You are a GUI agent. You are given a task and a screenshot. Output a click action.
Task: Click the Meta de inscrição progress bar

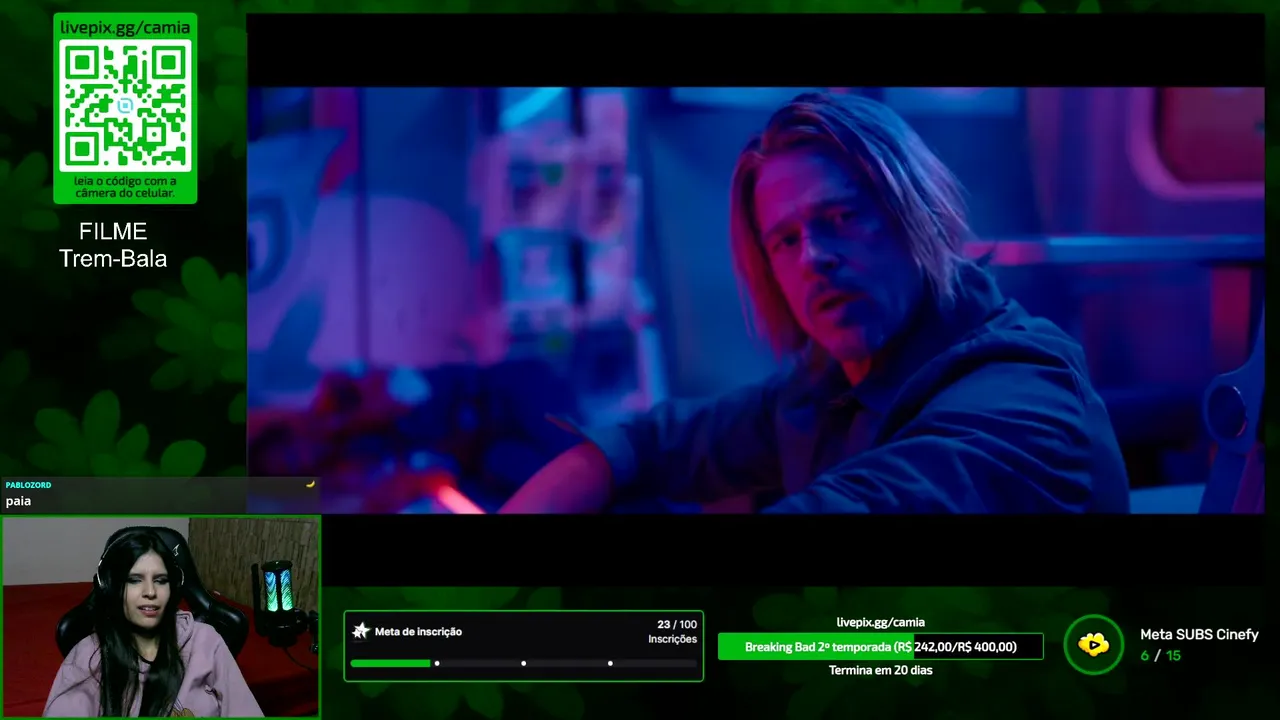(524, 663)
